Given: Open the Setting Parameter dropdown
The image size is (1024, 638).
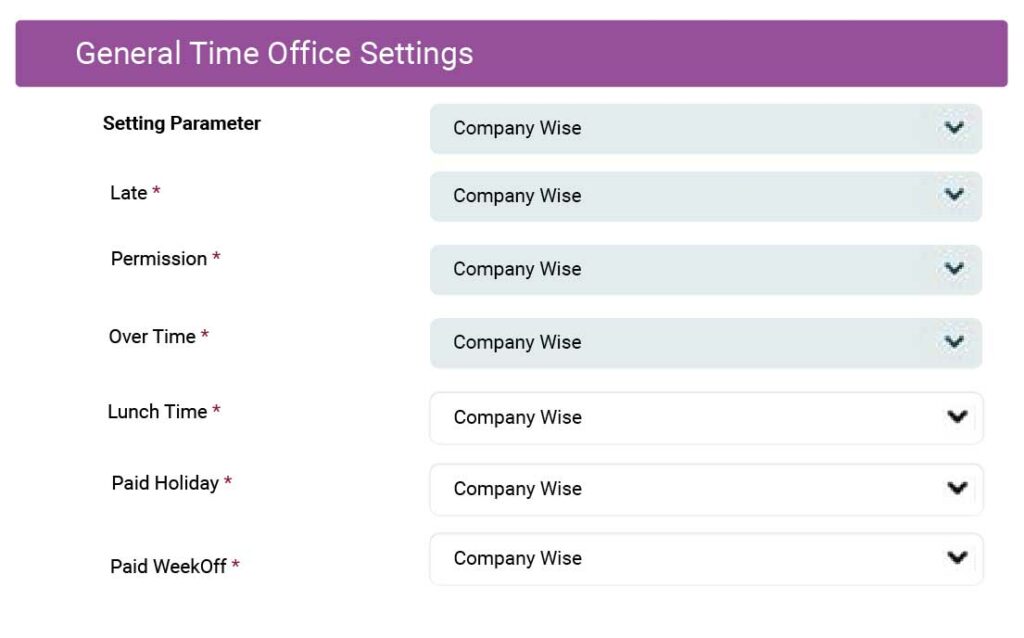Looking at the screenshot, I should 705,129.
